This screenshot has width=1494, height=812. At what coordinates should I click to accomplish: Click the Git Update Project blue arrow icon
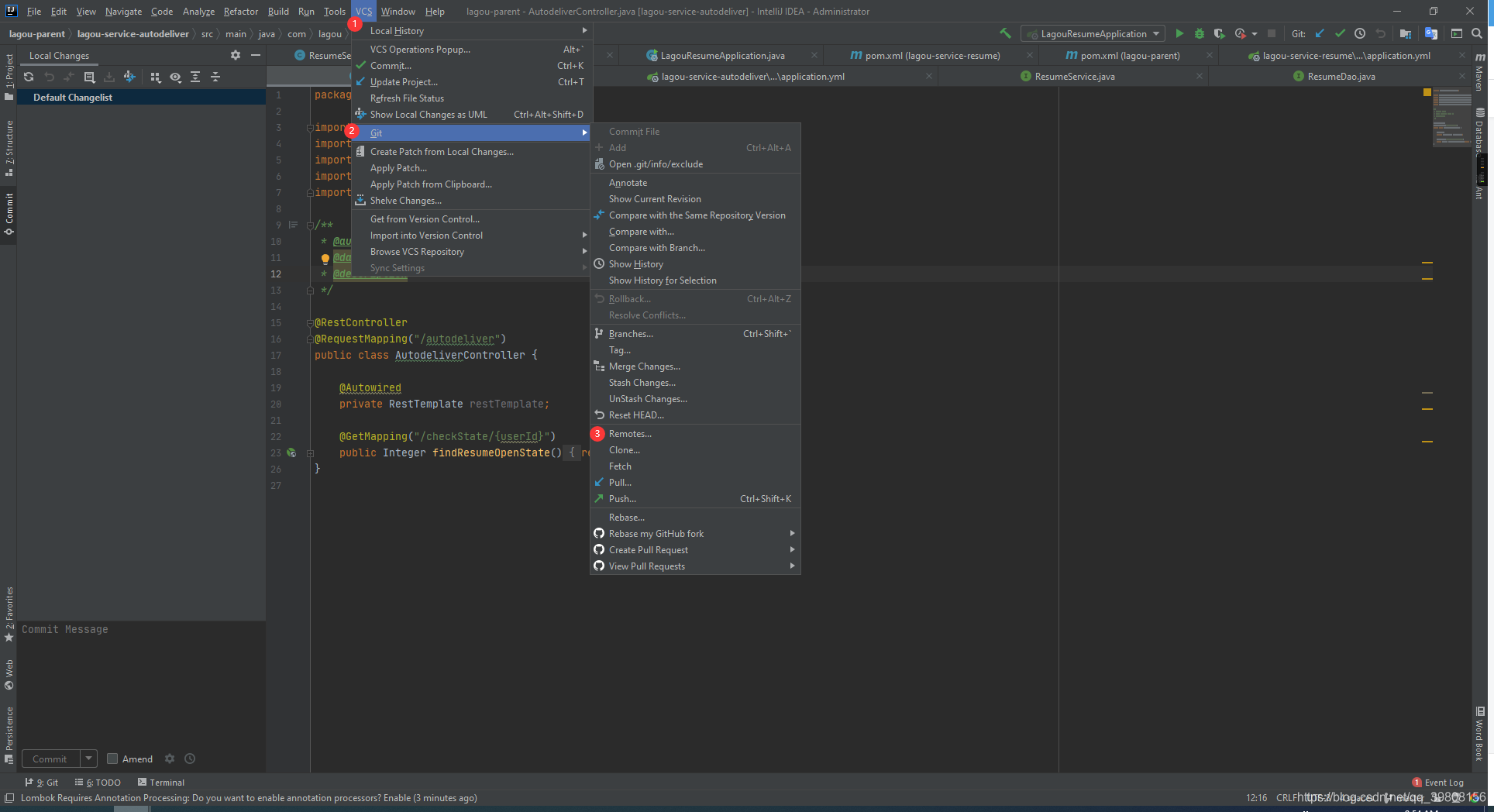pyautogui.click(x=1320, y=33)
